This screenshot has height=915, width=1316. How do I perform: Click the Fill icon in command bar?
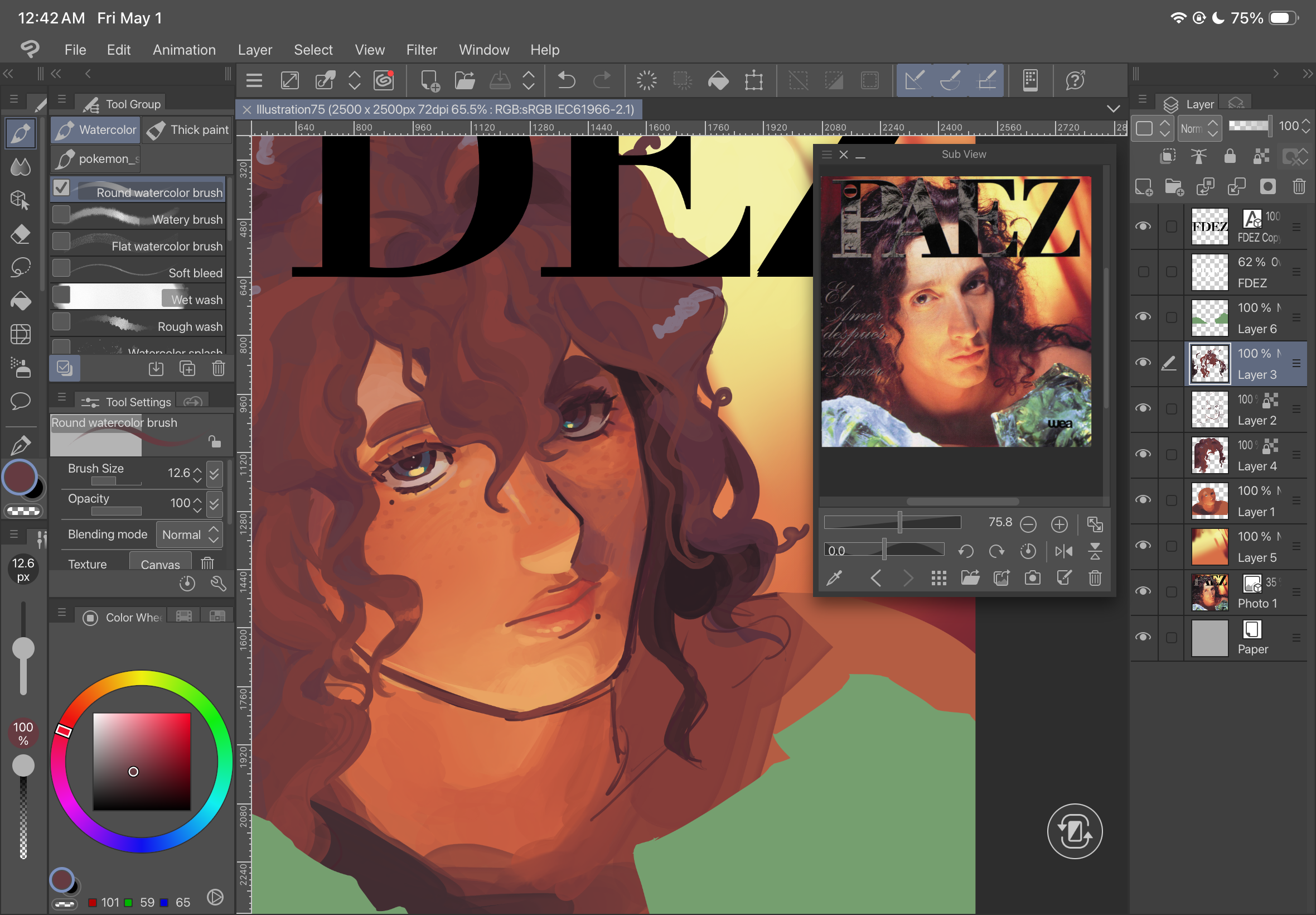(718, 80)
